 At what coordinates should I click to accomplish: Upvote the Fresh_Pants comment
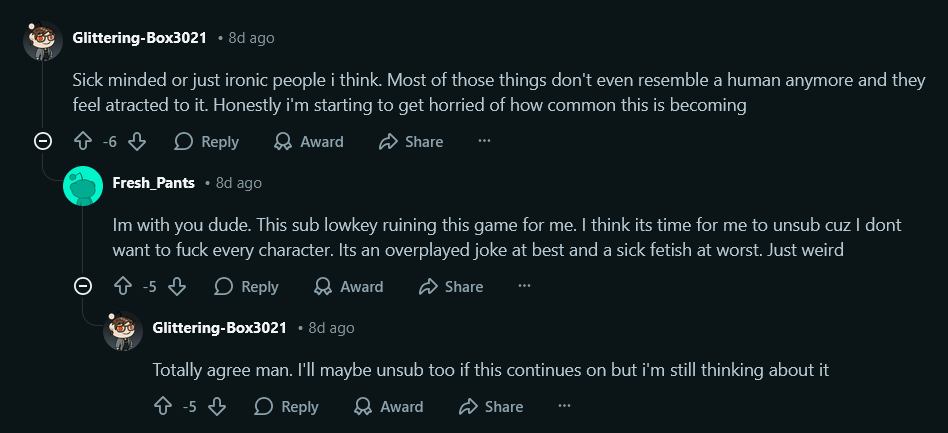click(124, 287)
